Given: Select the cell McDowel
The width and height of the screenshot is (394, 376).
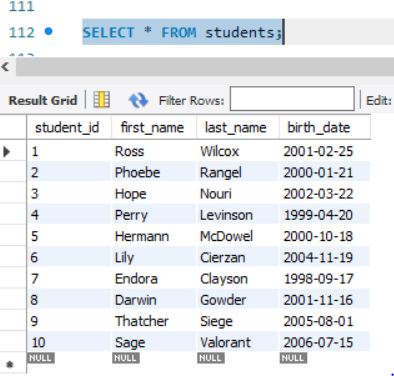Looking at the screenshot, I should point(238,236).
